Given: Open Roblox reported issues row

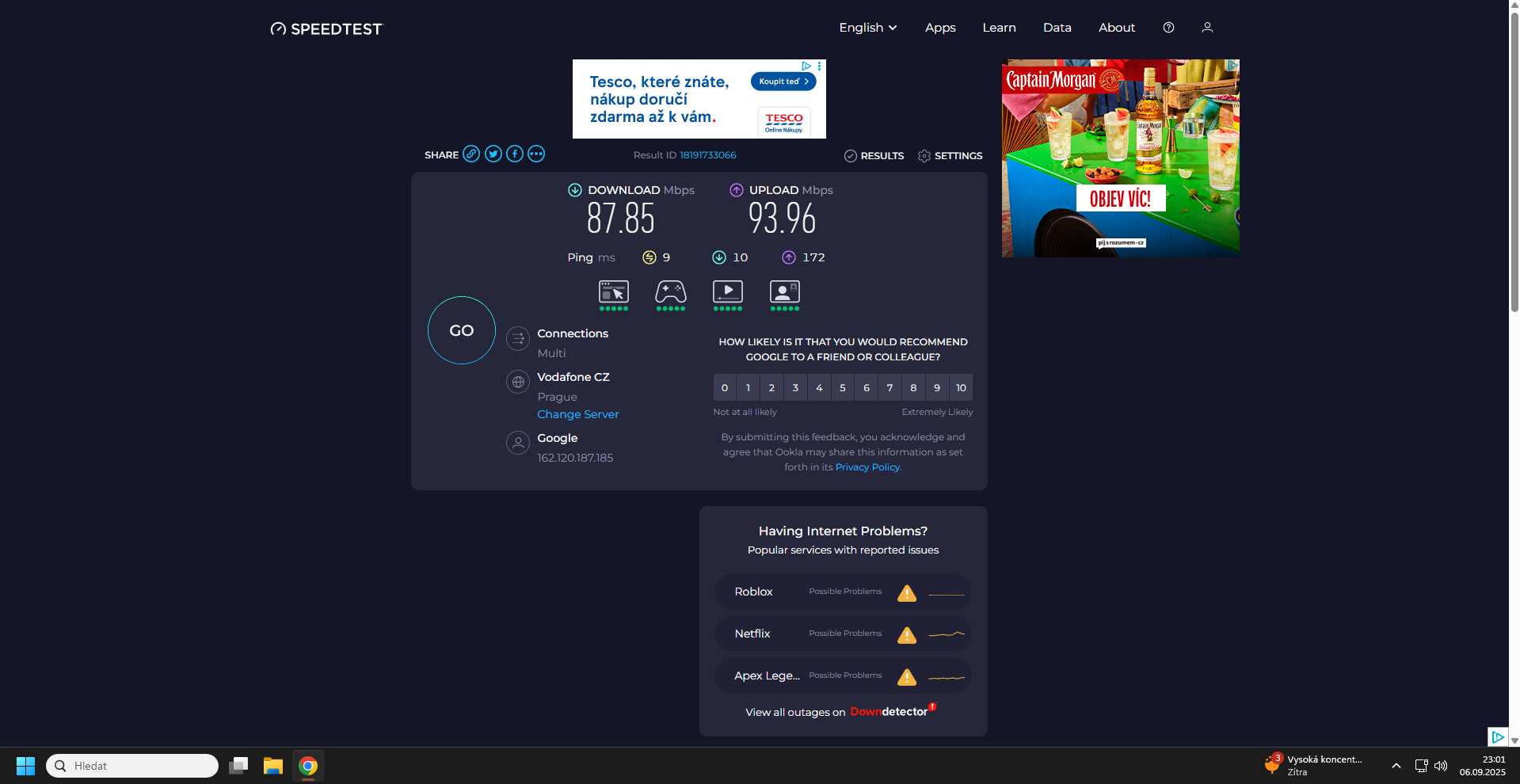Looking at the screenshot, I should [x=843, y=592].
